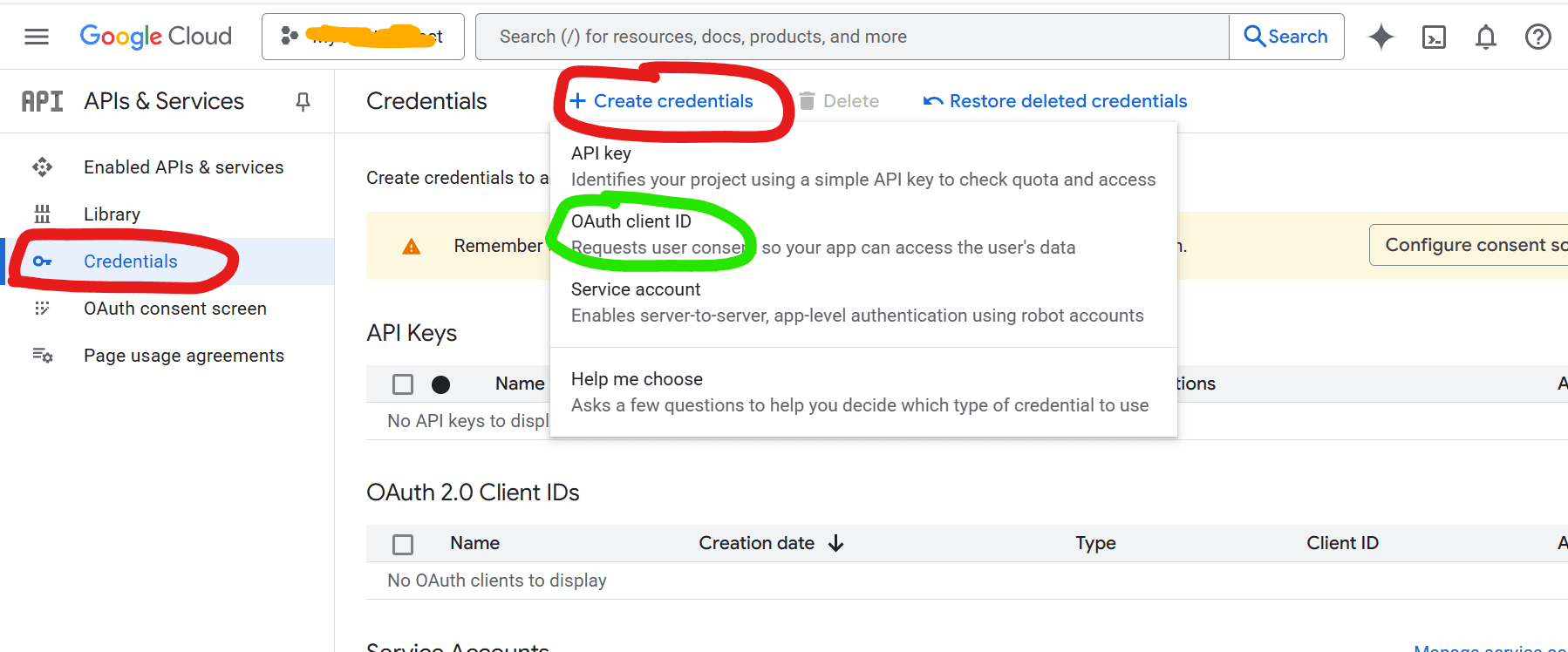1568x652 pixels.
Task: Sort OAuth clients by Name column
Action: point(475,543)
